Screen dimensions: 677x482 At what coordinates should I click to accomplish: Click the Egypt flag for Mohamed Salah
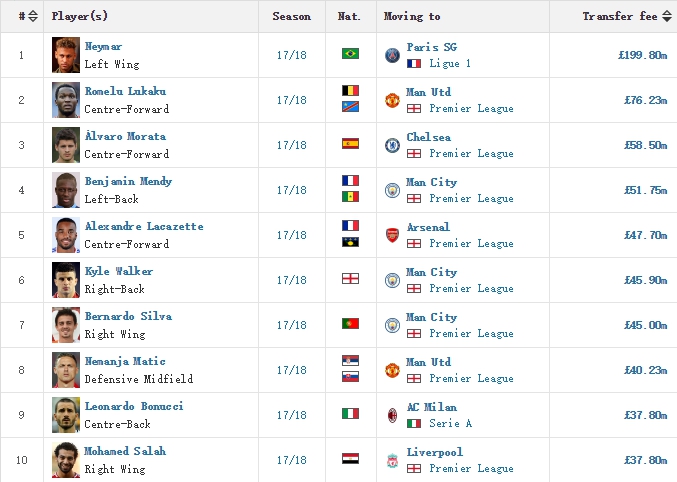[x=350, y=459]
